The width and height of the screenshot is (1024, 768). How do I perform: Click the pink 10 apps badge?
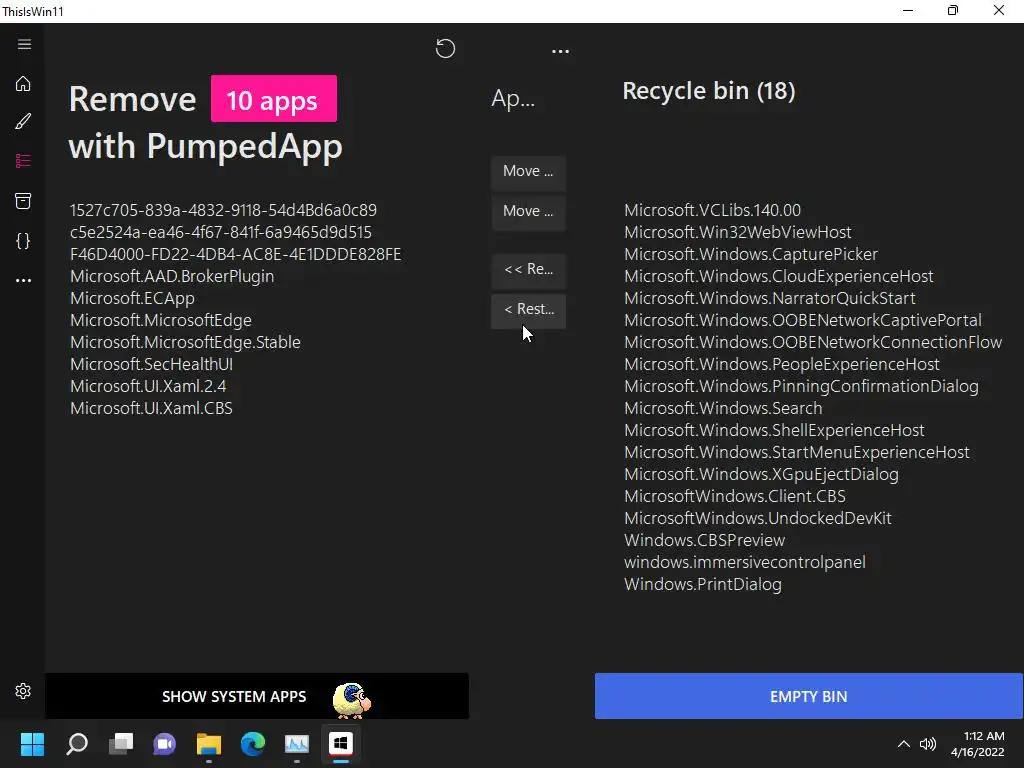(x=274, y=99)
